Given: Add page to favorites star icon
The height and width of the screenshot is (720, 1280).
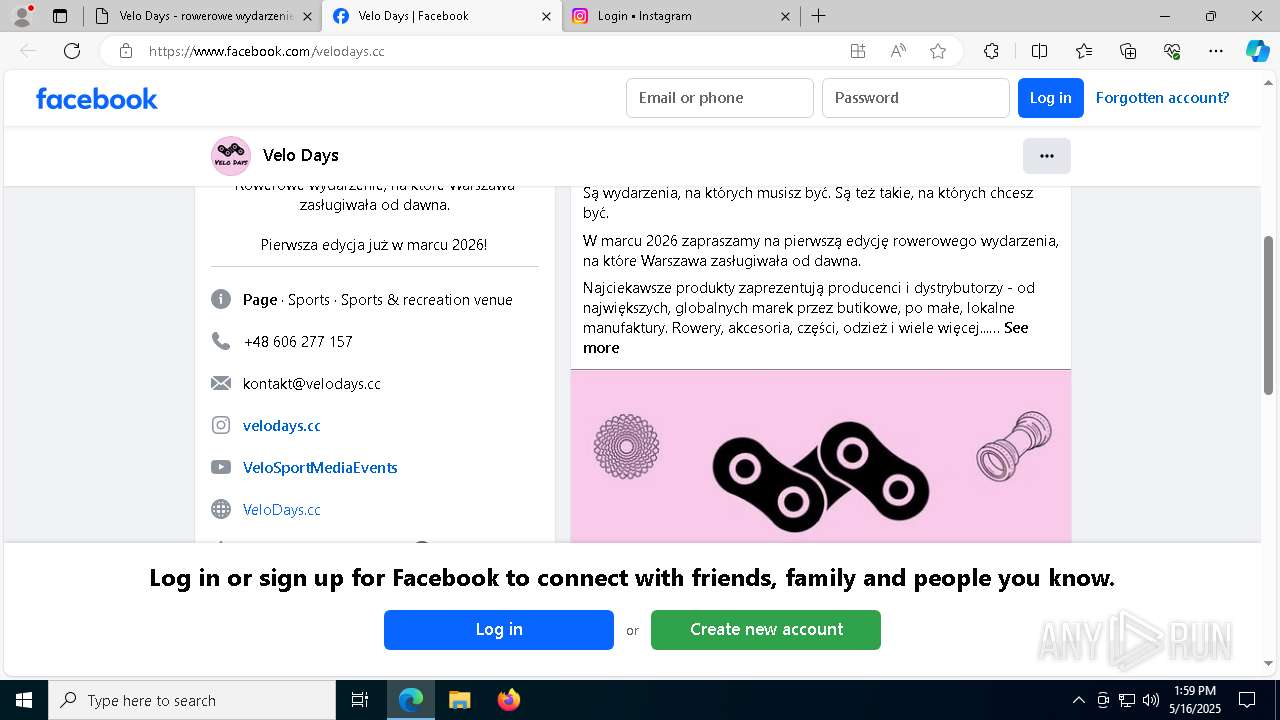Looking at the screenshot, I should click(938, 51).
